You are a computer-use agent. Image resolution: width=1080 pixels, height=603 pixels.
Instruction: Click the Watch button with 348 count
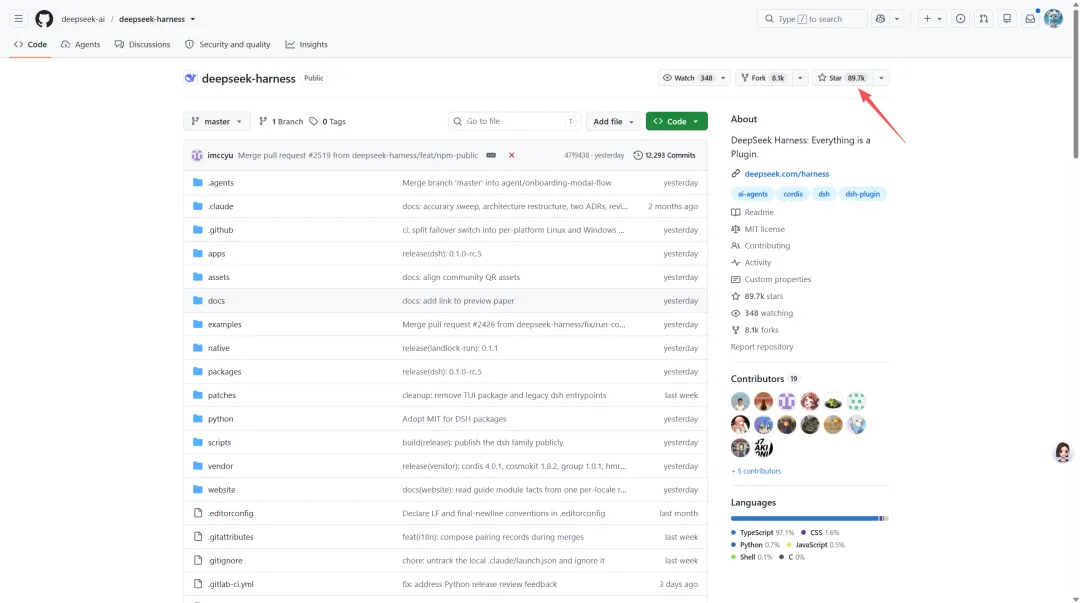pos(687,78)
